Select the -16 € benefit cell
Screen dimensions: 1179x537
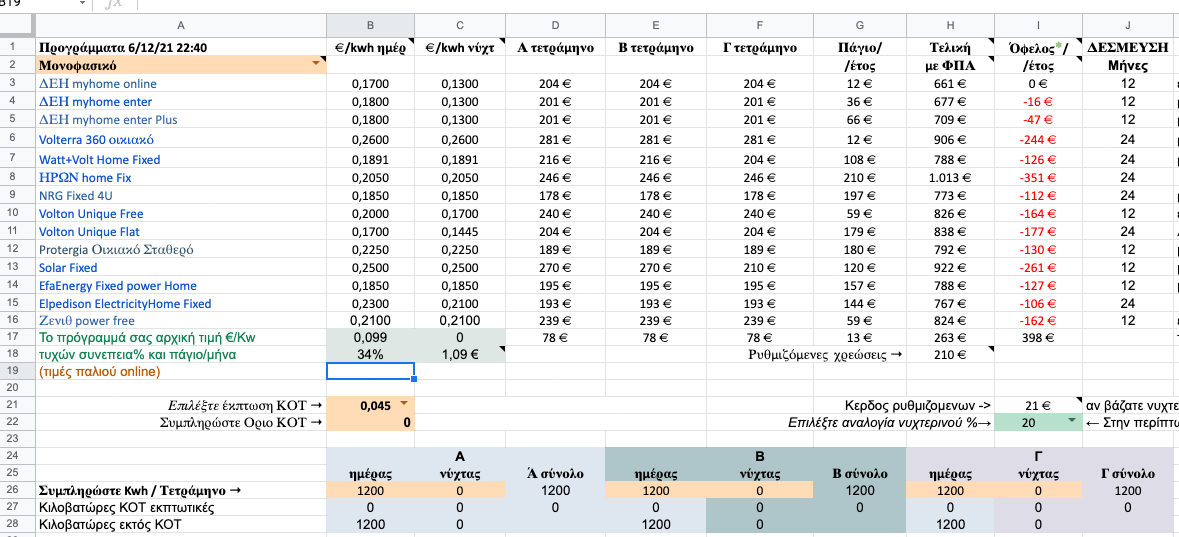point(1038,102)
